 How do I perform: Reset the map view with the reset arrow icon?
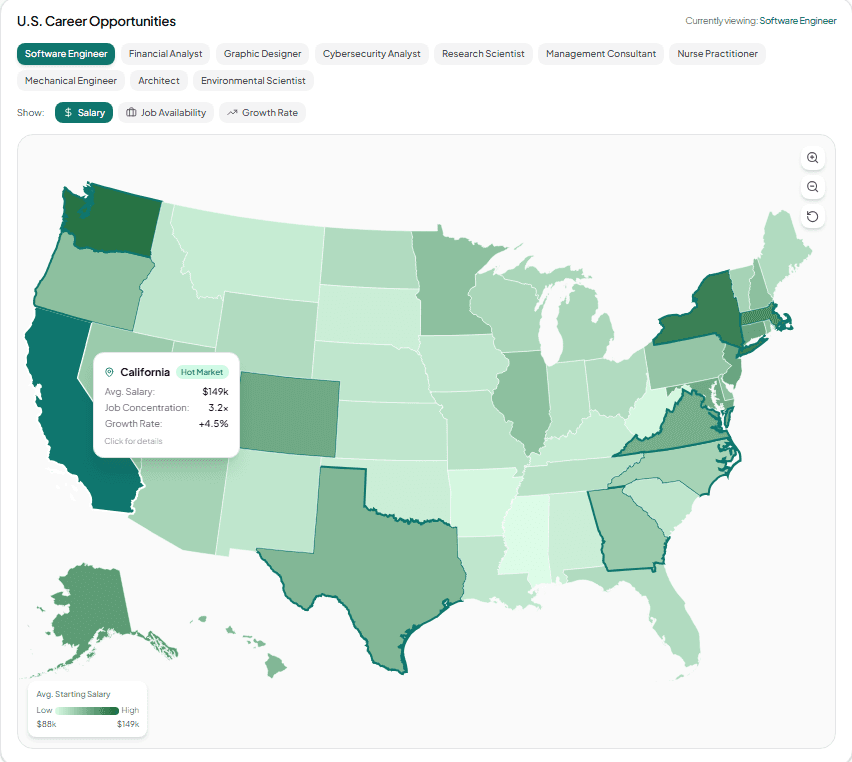(812, 216)
